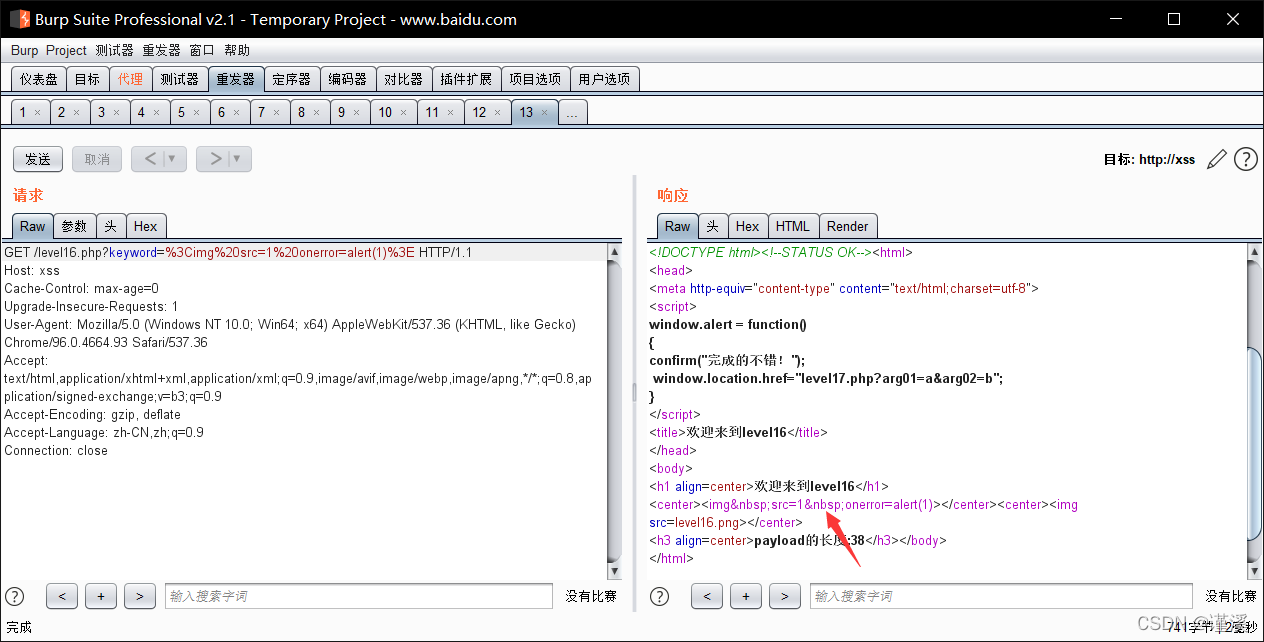Switch to 项目选项 tab
1264x642 pixels.
(x=535, y=79)
